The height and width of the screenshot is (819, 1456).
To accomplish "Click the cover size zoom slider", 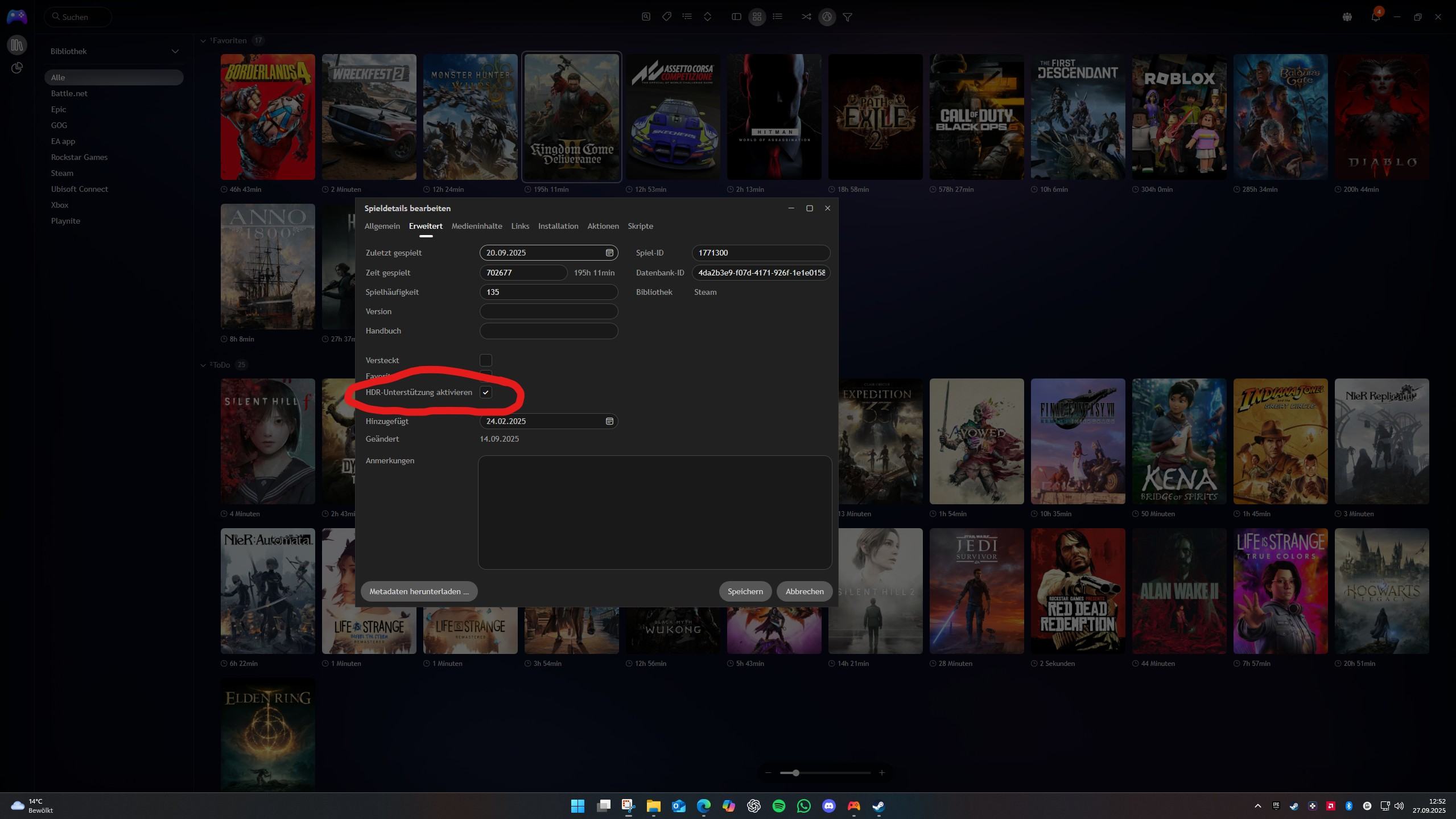I will click(x=795, y=773).
